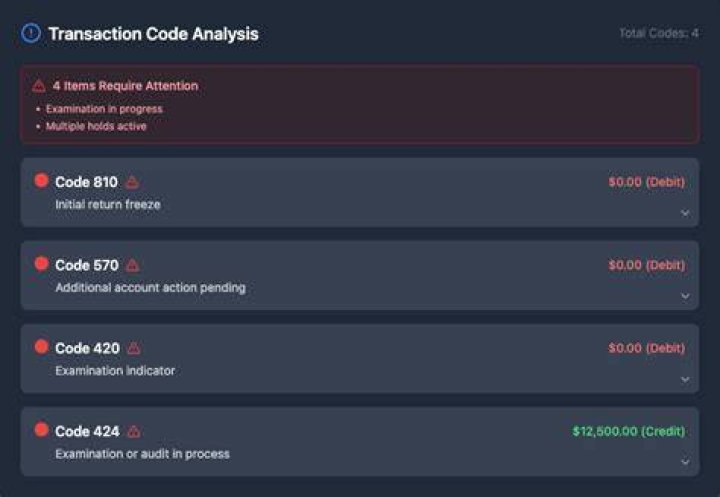Click the red status dot for Code 810
The height and width of the screenshot is (497, 720).
tap(41, 181)
